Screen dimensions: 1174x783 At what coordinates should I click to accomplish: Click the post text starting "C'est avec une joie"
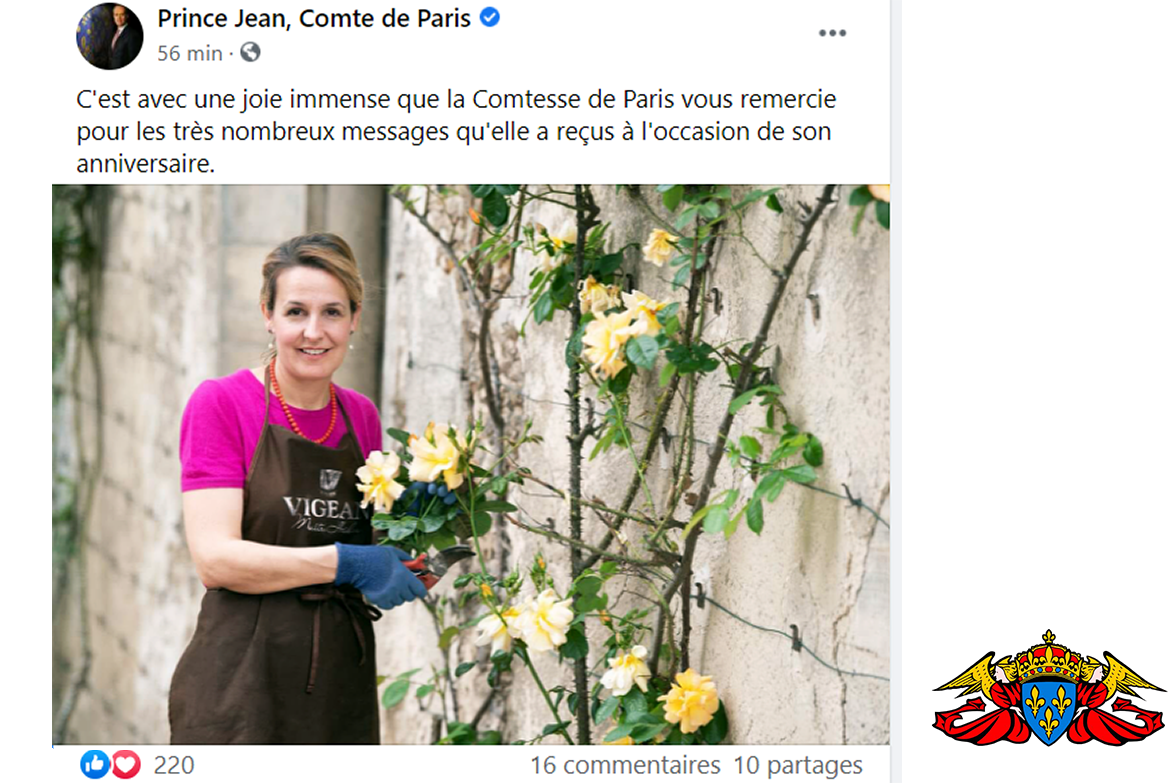click(x=456, y=131)
